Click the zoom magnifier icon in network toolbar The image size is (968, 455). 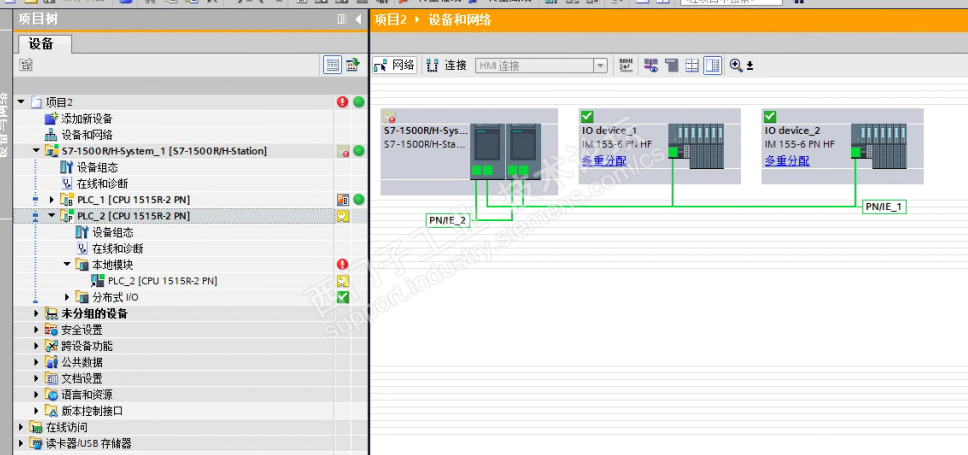(736, 65)
